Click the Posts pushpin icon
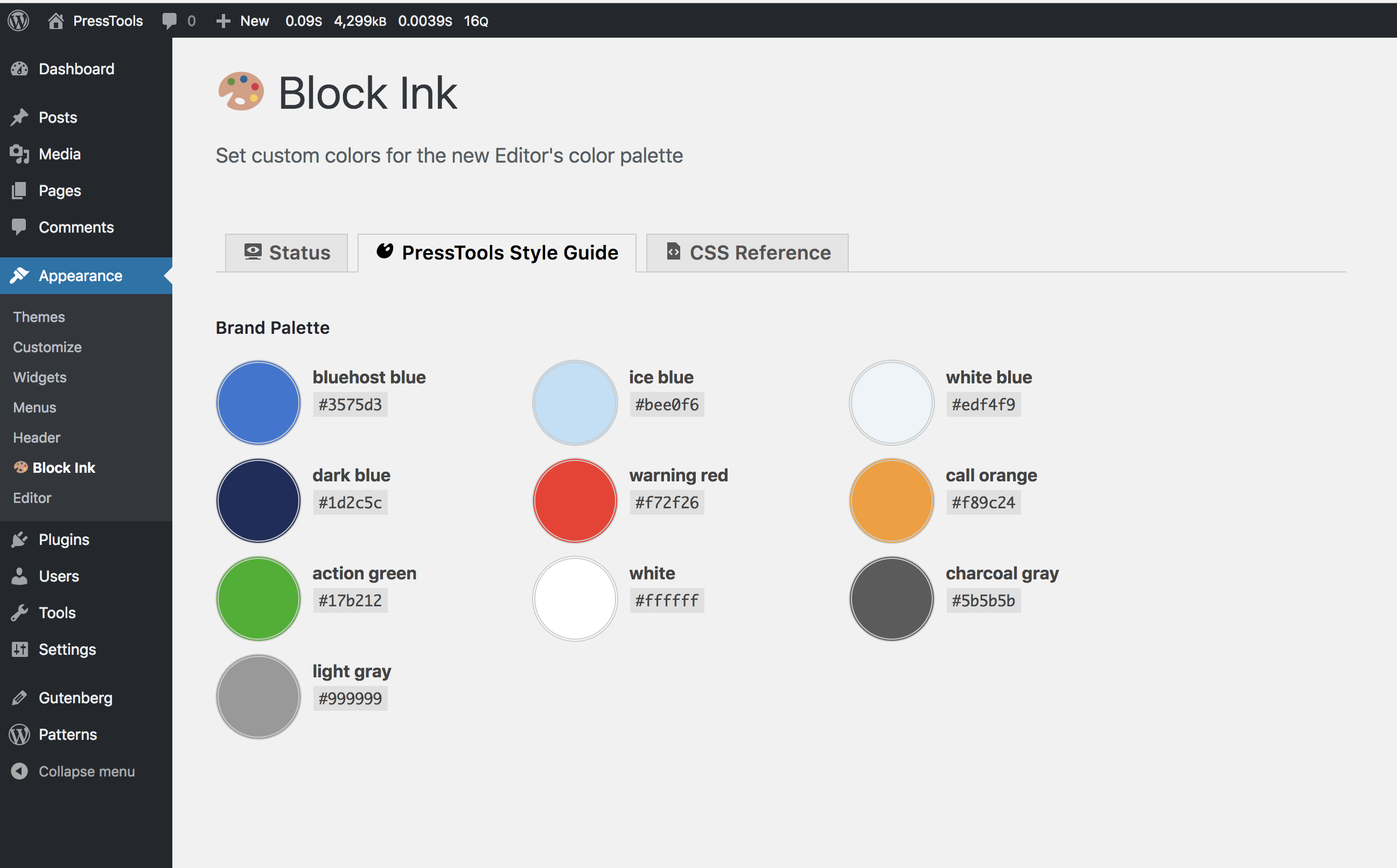This screenshot has height=868, width=1397. point(19,117)
